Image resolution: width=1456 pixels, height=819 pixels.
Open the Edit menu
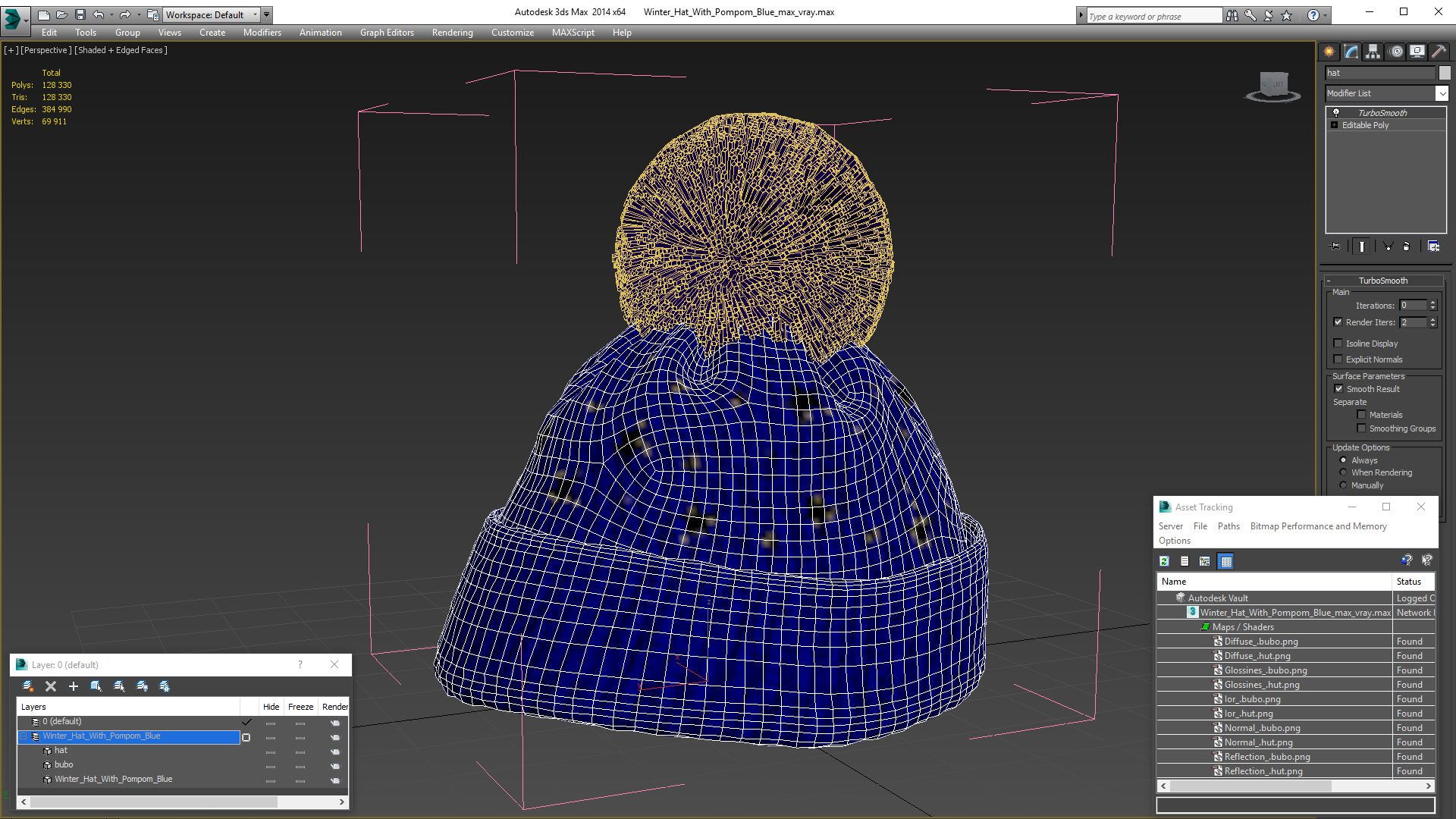point(49,33)
